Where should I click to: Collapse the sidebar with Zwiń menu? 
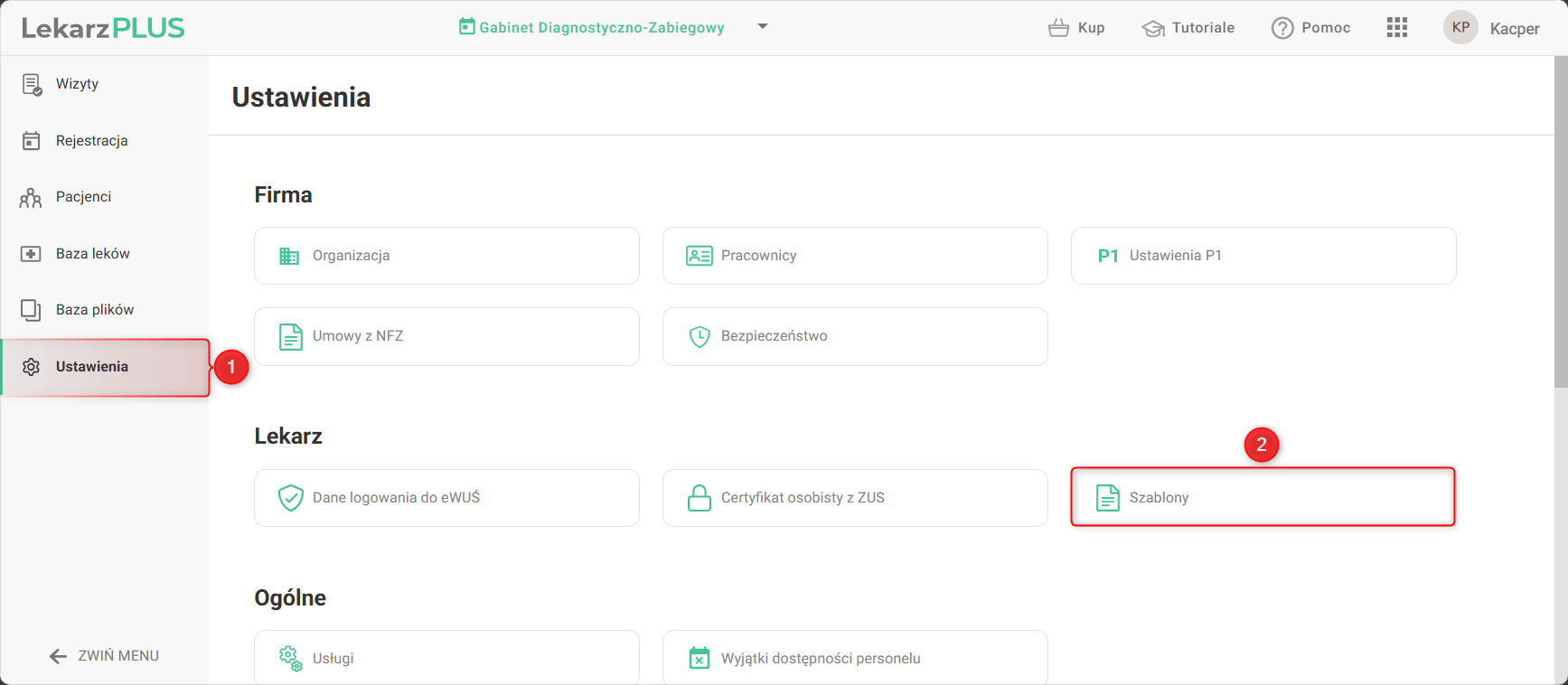[x=104, y=656]
